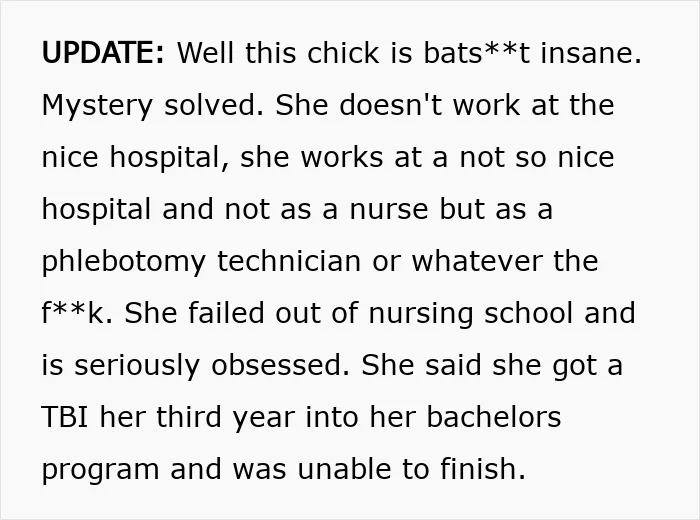Click the word 'nursing' before school

tap(421, 314)
